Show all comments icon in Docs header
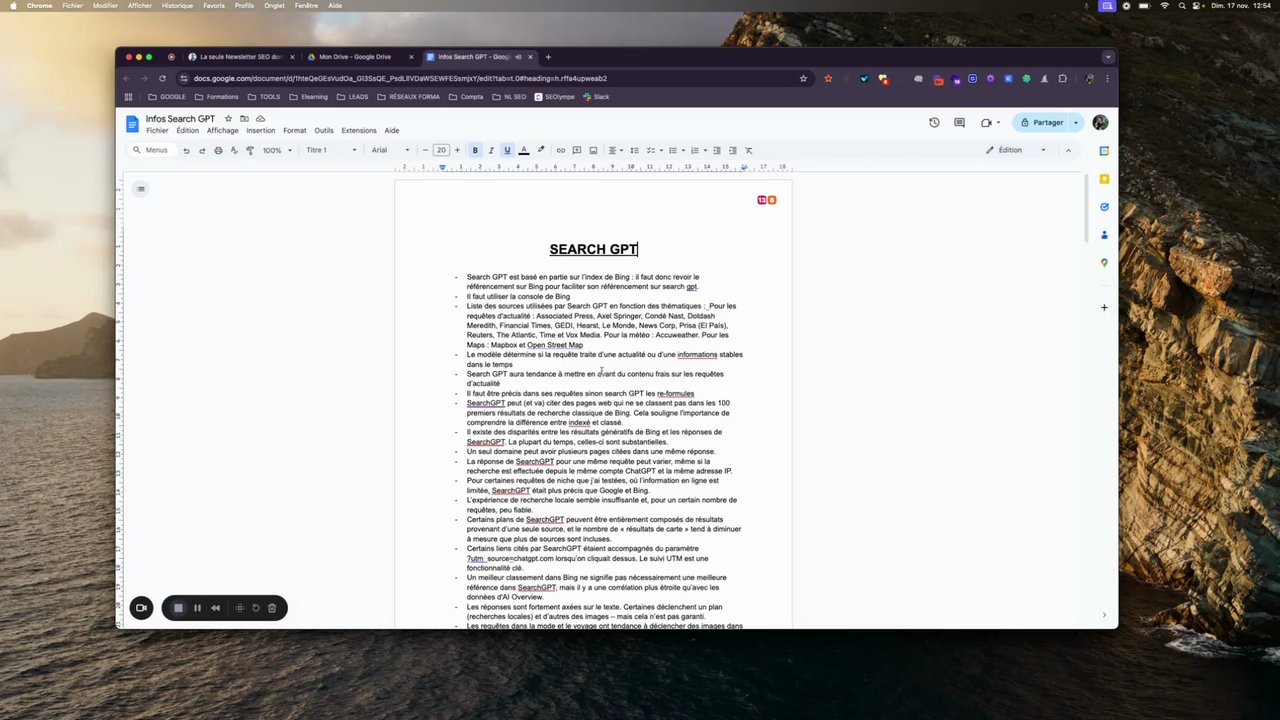1280x720 pixels. [x=959, y=122]
